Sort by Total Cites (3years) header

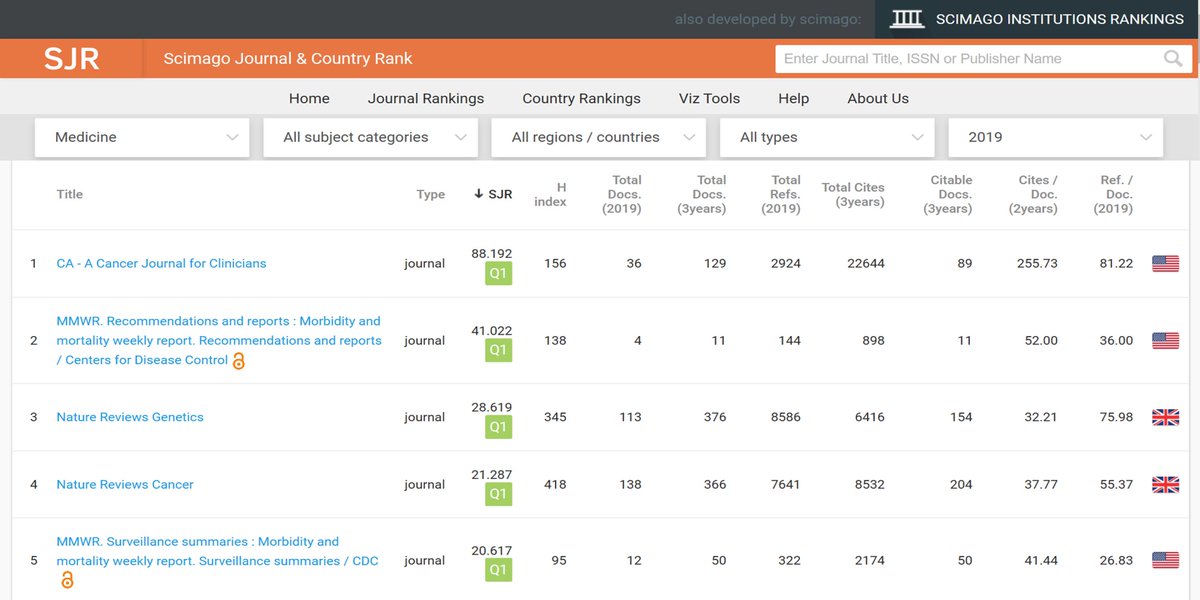(853, 195)
